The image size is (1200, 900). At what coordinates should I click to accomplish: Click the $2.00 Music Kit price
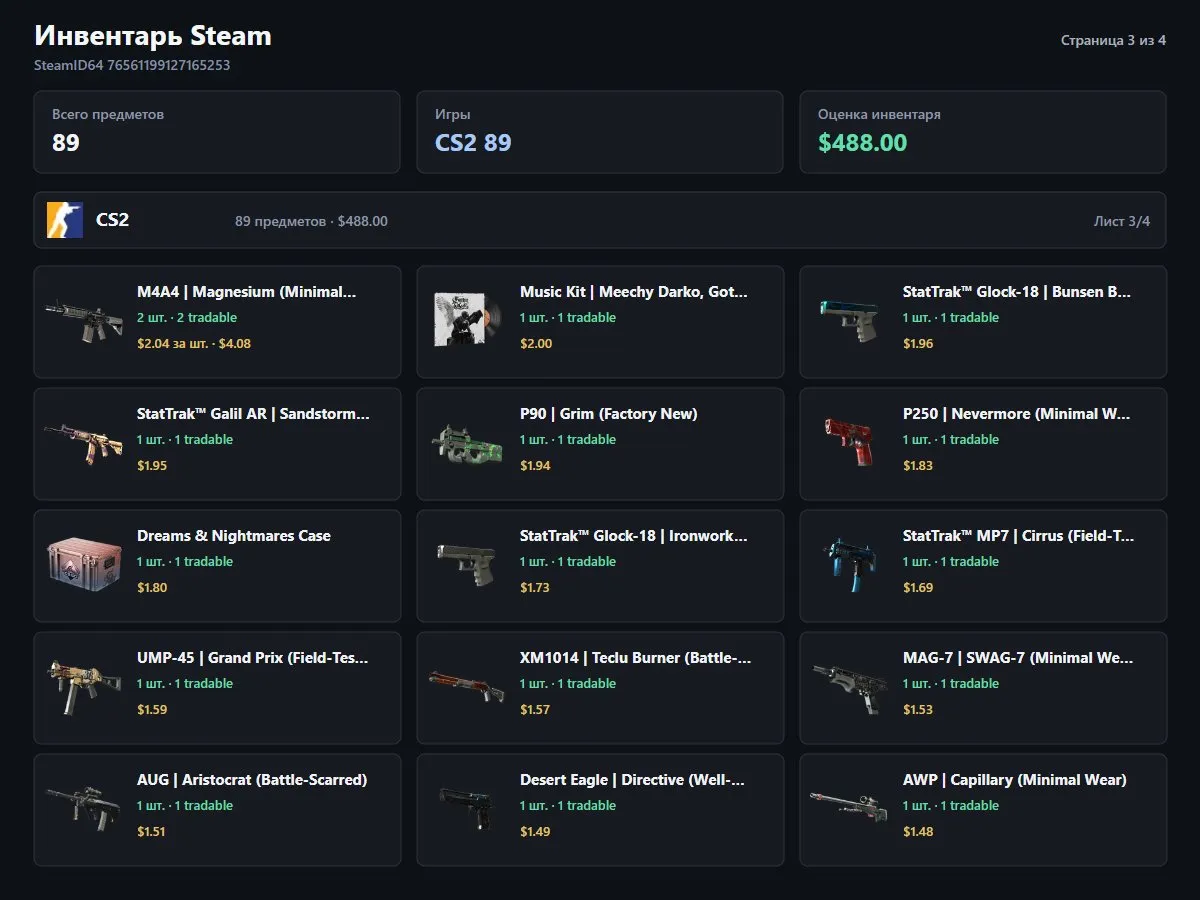tap(536, 343)
